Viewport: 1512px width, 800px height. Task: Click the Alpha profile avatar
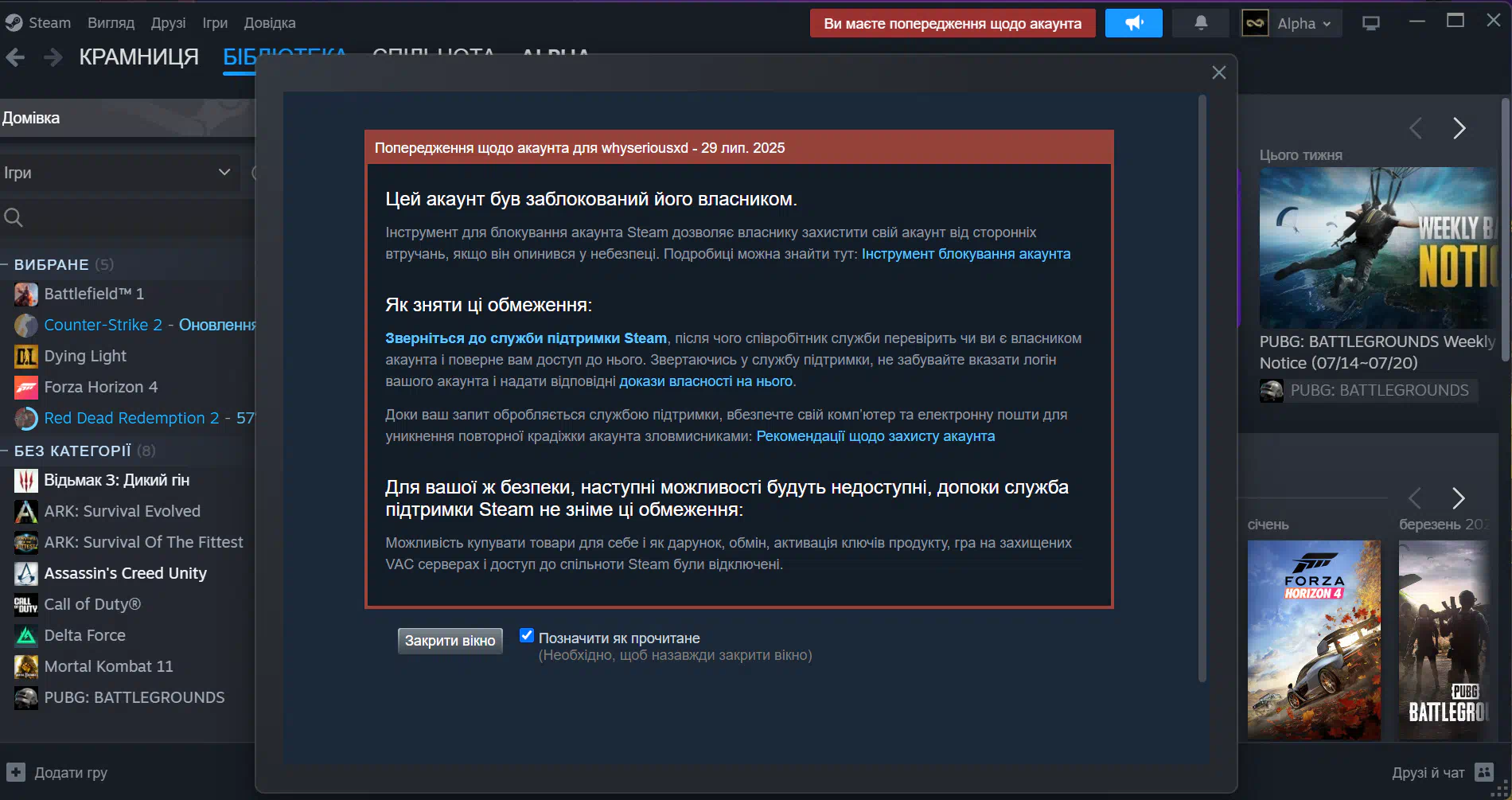[1255, 23]
